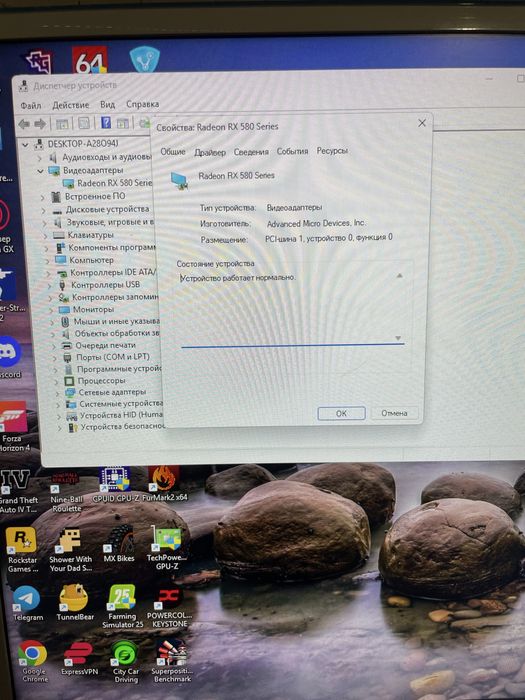This screenshot has height=700, width=525.
Task: Switch to the События tab
Action: 292,151
